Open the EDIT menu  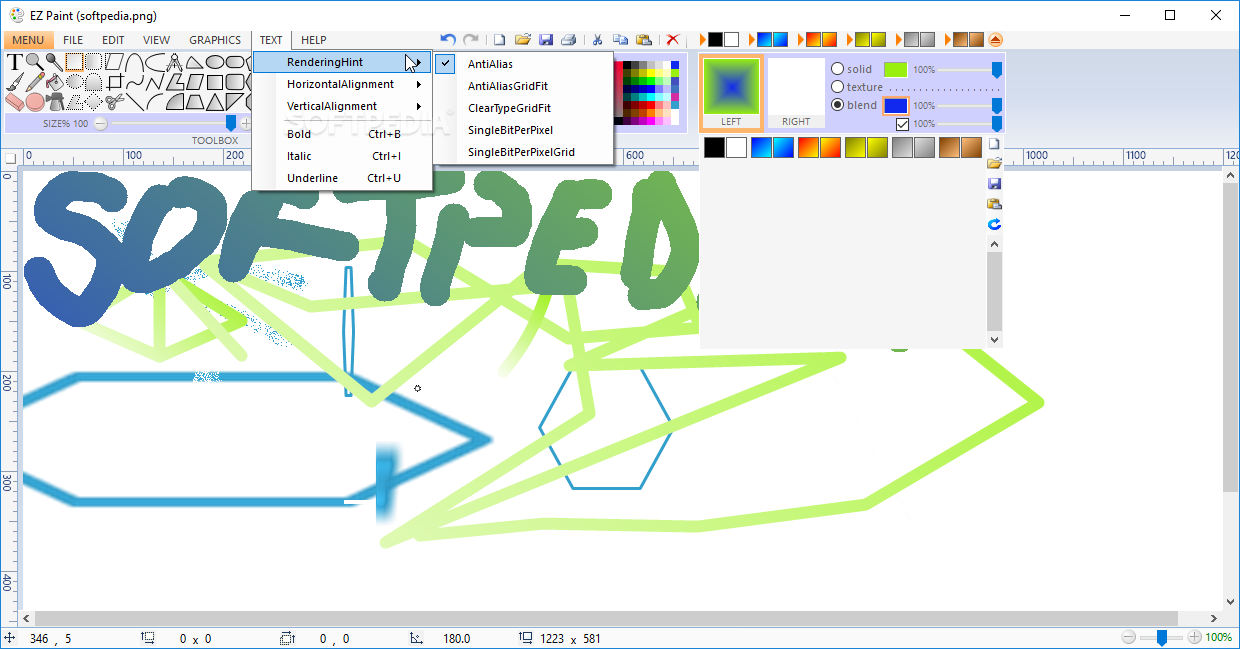point(113,40)
